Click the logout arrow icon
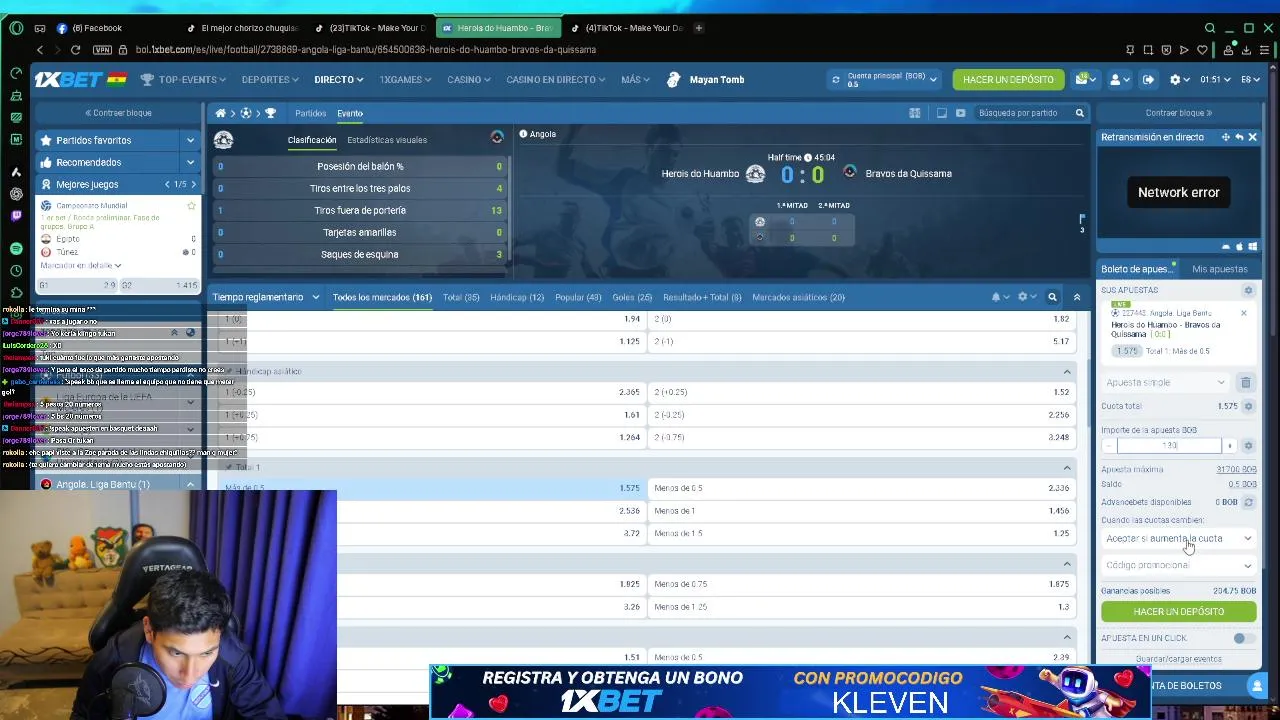1280x720 pixels. (x=1148, y=79)
